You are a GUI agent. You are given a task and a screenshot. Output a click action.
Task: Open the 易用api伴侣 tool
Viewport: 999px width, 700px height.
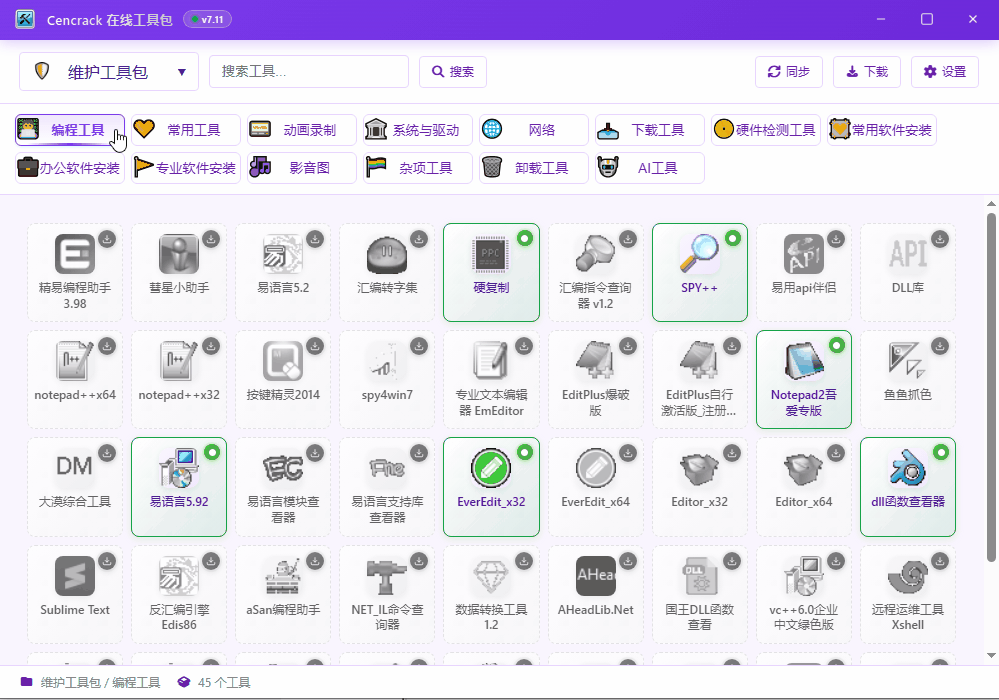click(803, 273)
